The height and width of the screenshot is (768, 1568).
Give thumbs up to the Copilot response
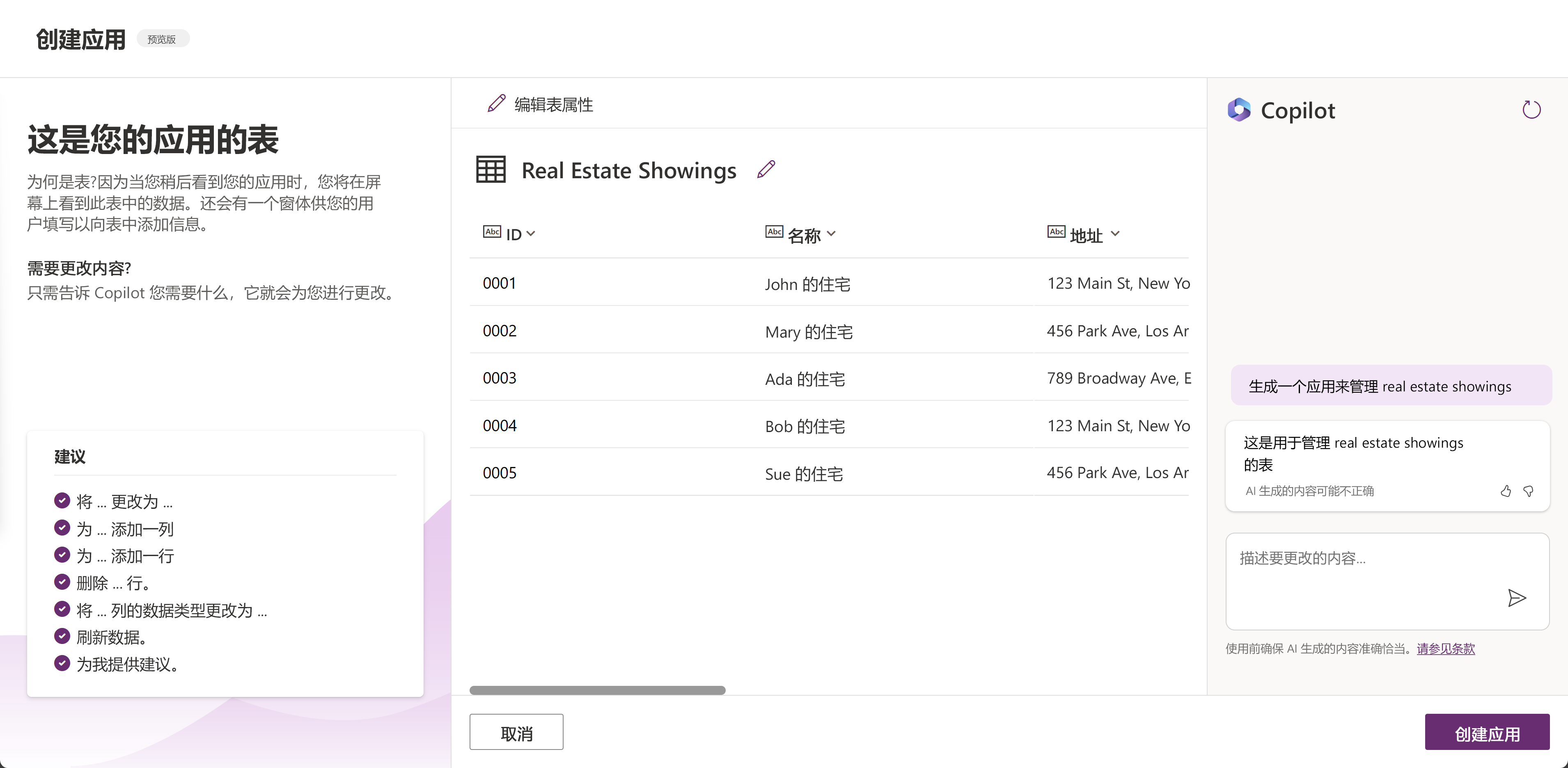1505,491
